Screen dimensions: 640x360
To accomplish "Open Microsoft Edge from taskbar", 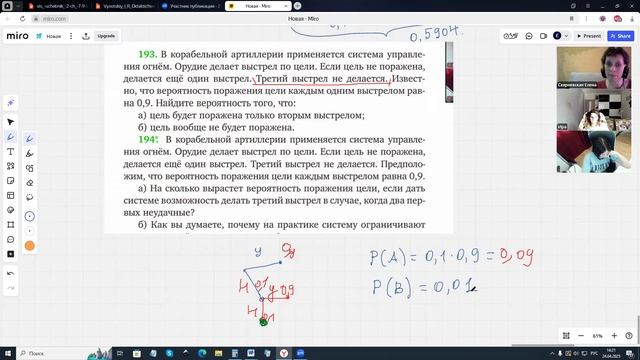I will (x=202, y=353).
